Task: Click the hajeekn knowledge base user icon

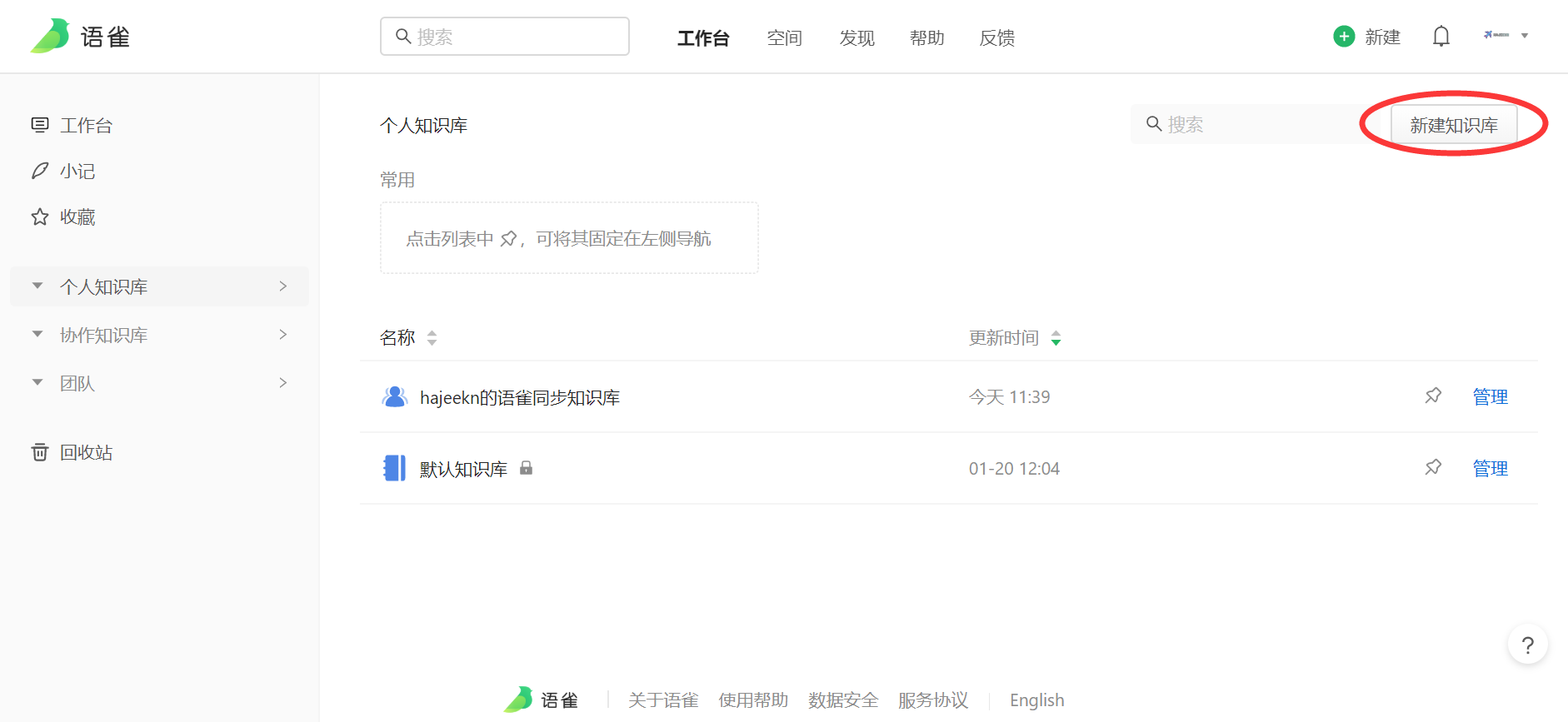Action: tap(394, 397)
